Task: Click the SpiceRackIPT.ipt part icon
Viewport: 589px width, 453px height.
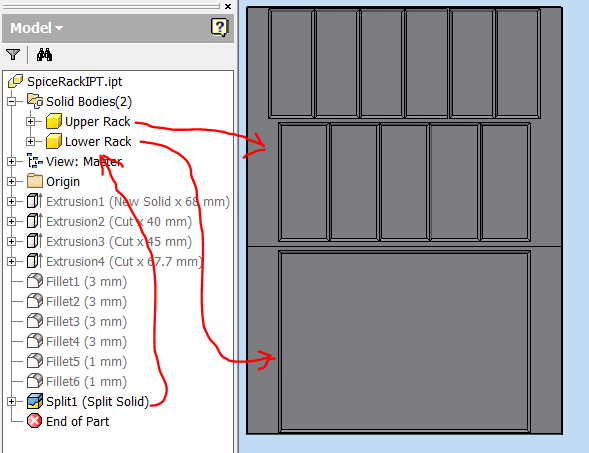Action: pos(15,82)
